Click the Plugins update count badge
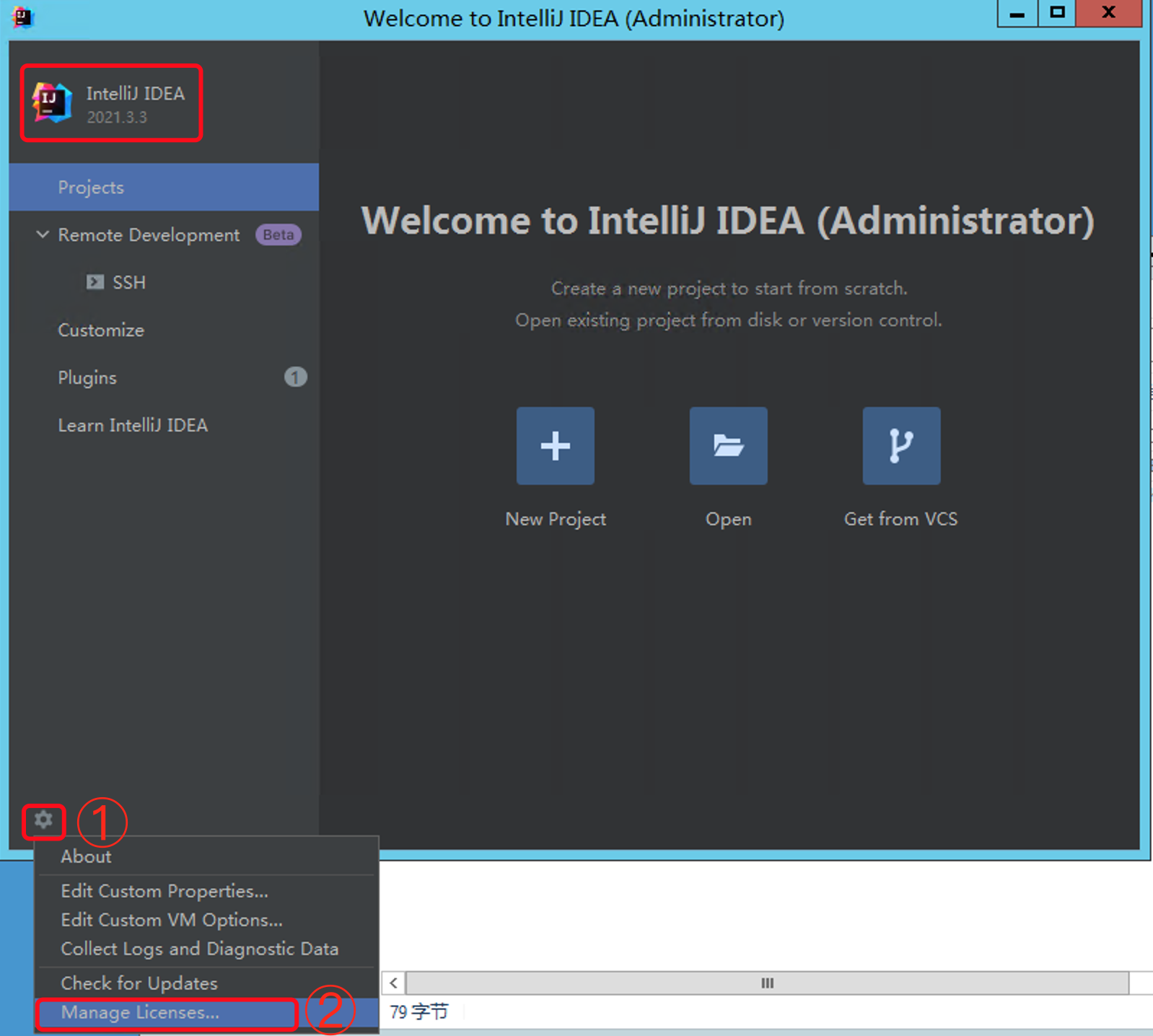 [295, 377]
